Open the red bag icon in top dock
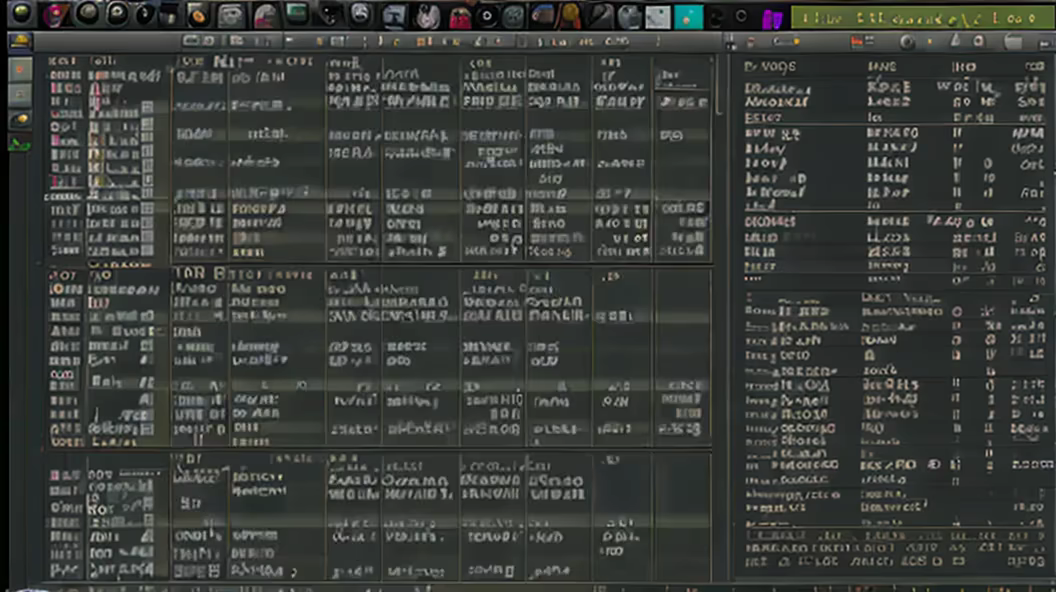Screen dimensions: 1056x592 click(459, 16)
